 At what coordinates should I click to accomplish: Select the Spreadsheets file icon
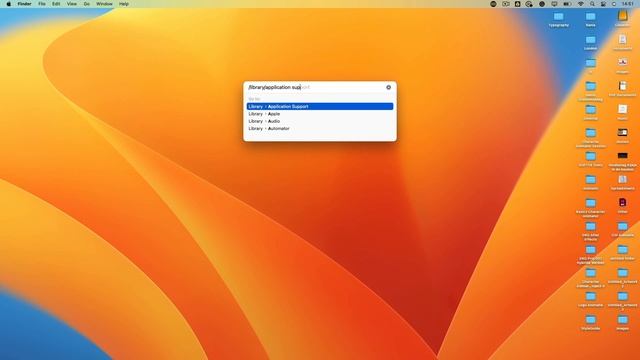622,180
